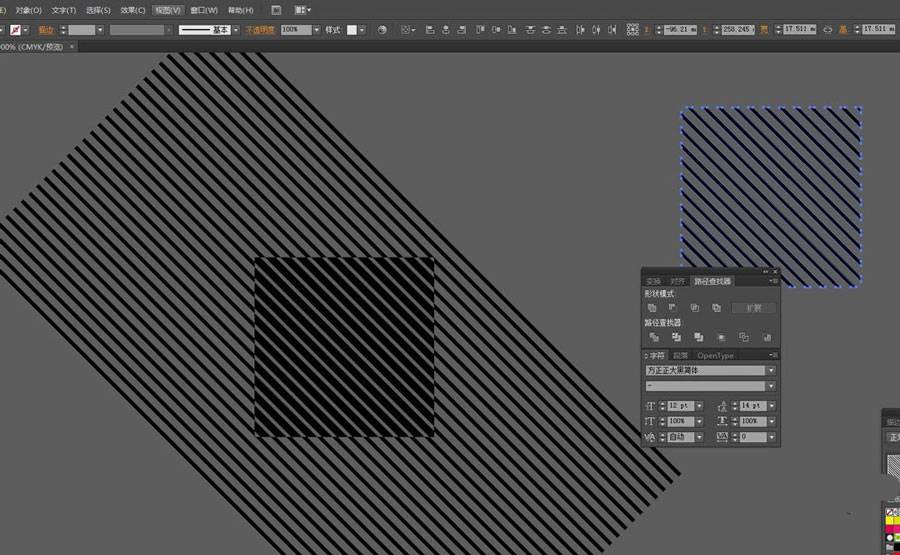Switch to the OpenType tab

tap(715, 355)
